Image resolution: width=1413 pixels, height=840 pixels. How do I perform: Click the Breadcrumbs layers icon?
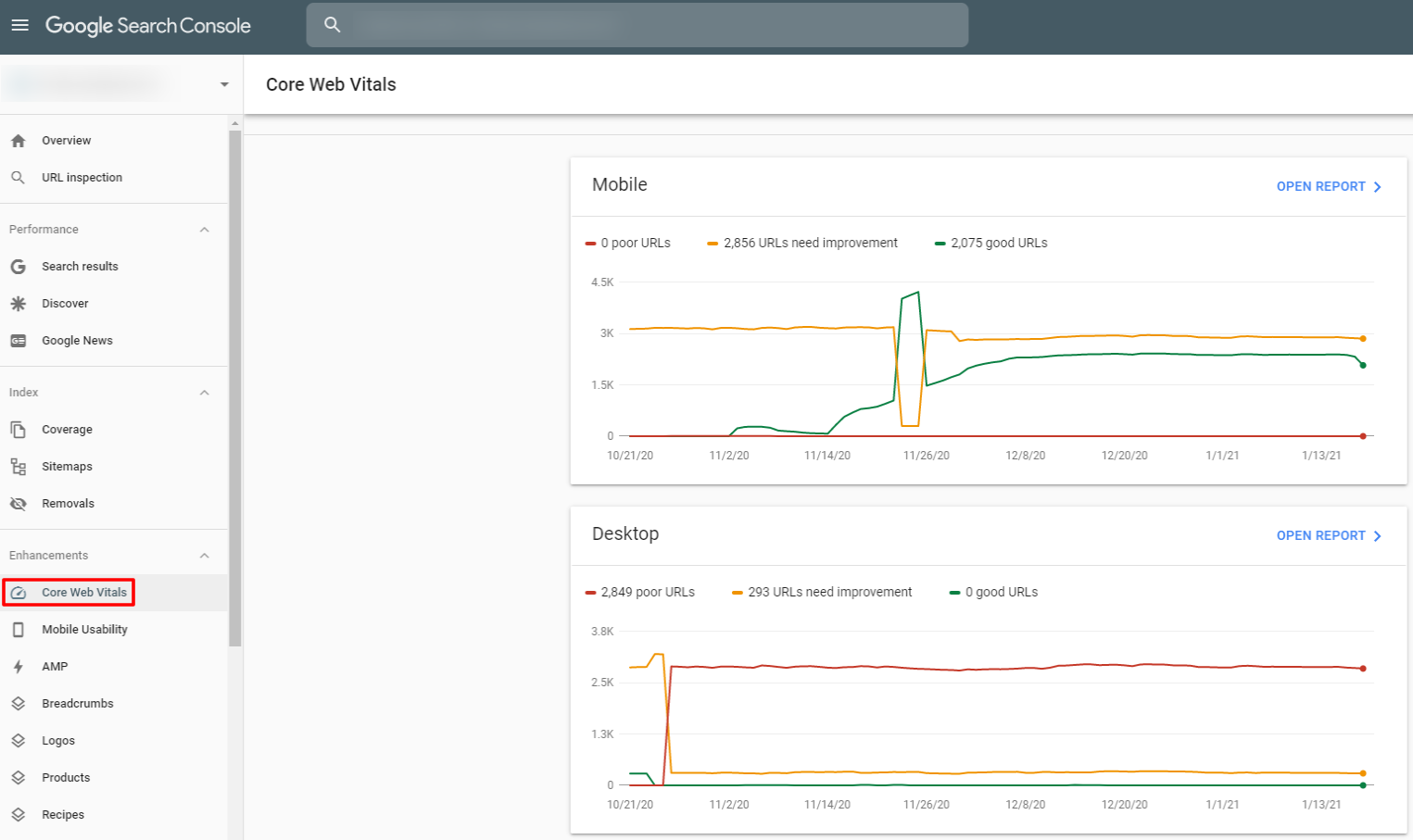18,704
